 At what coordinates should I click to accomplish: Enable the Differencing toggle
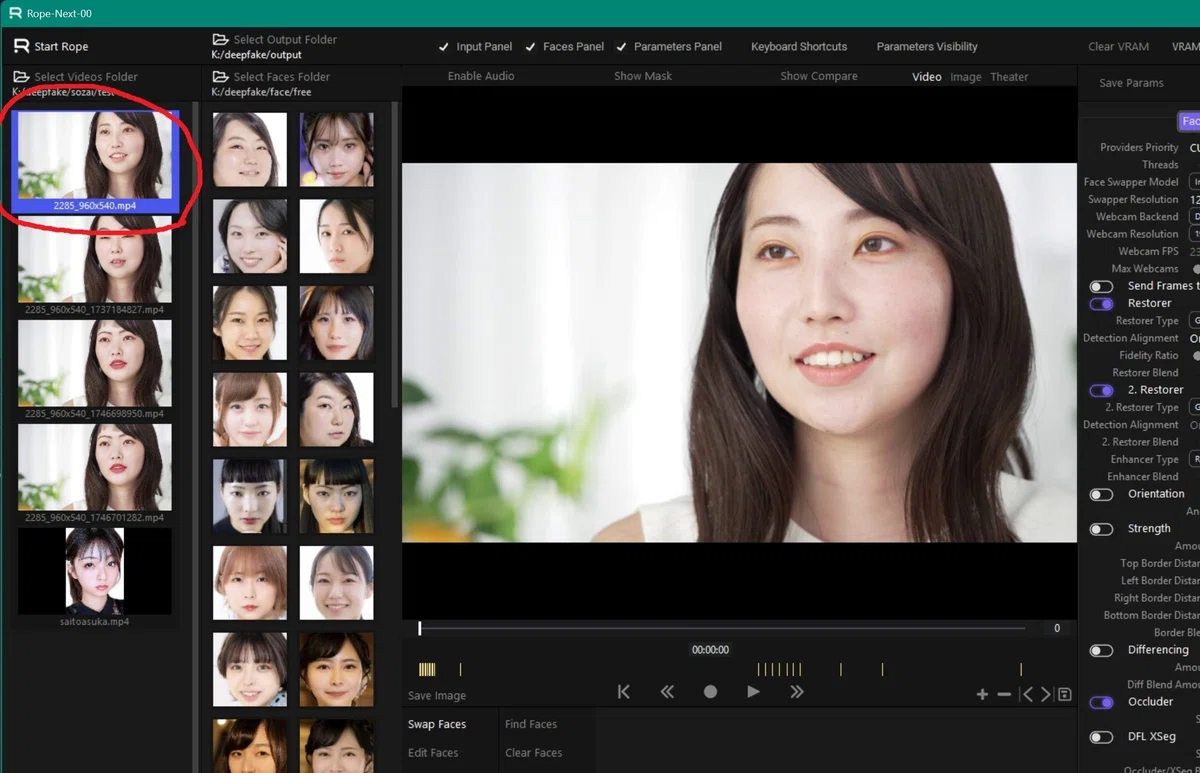tap(1101, 651)
